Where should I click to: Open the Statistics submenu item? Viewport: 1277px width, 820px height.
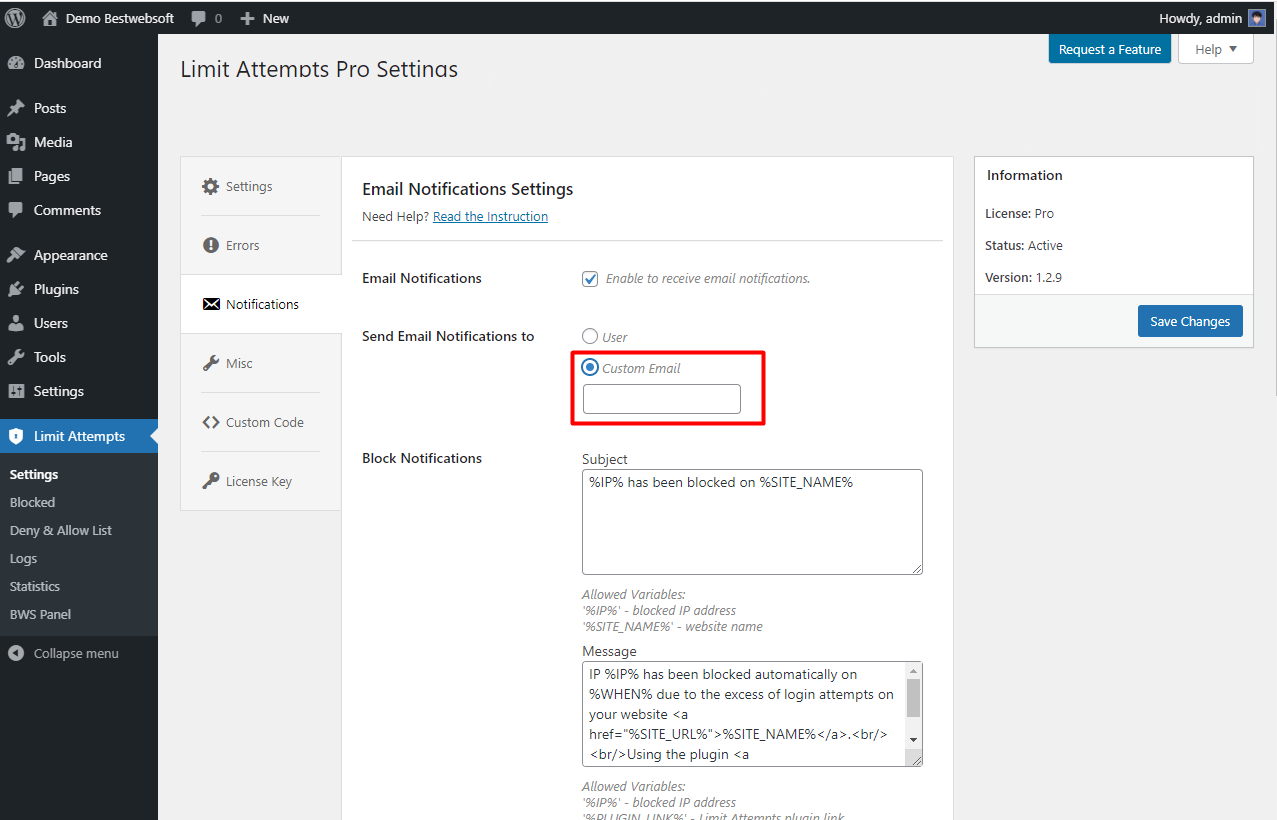35,586
